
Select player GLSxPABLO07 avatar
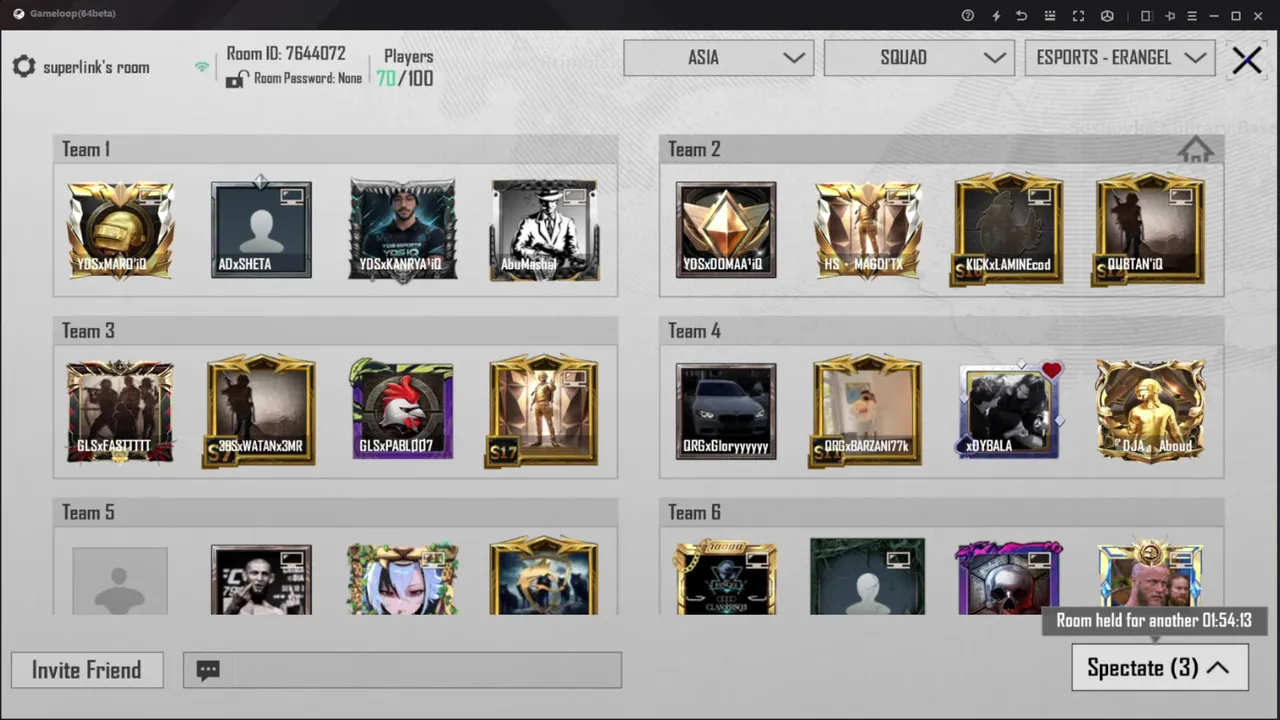point(402,410)
